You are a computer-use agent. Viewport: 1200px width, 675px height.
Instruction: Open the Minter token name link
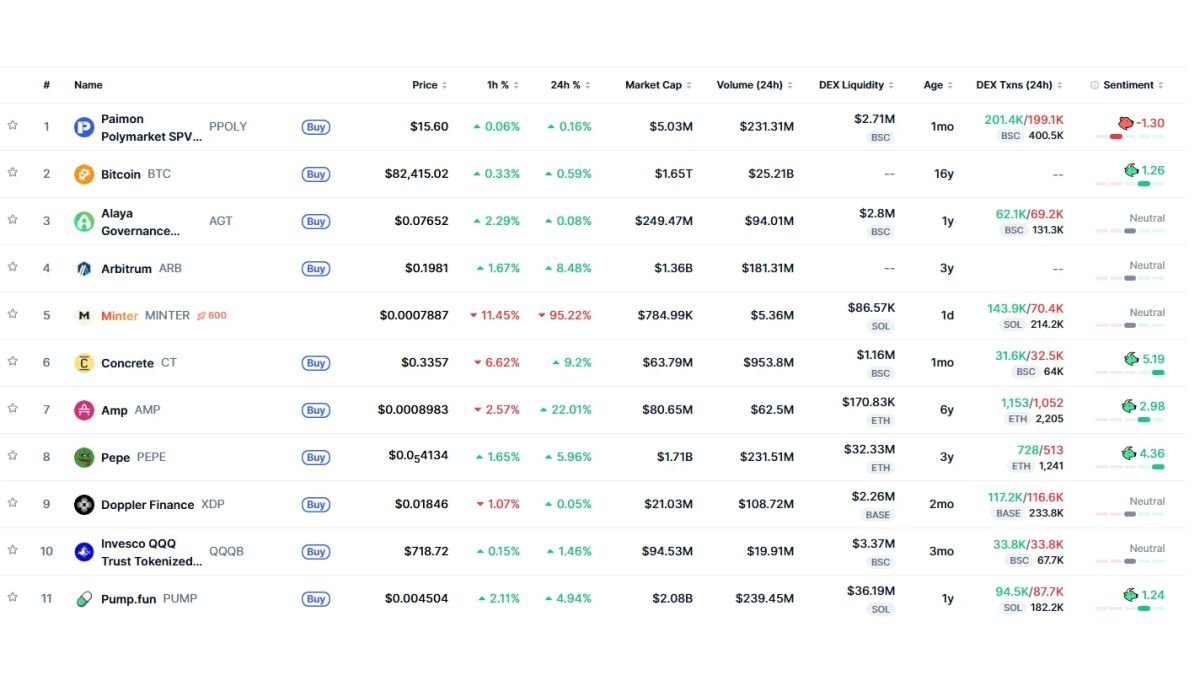pos(119,316)
